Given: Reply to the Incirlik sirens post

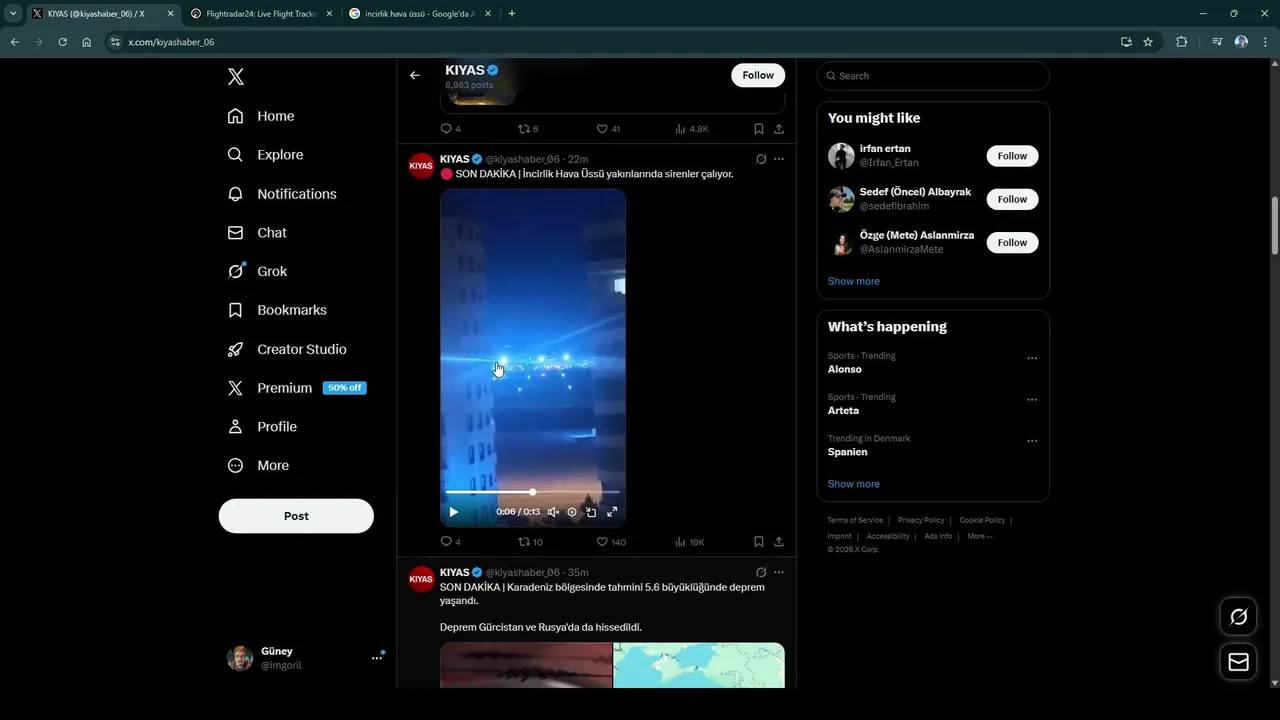Looking at the screenshot, I should (450, 542).
